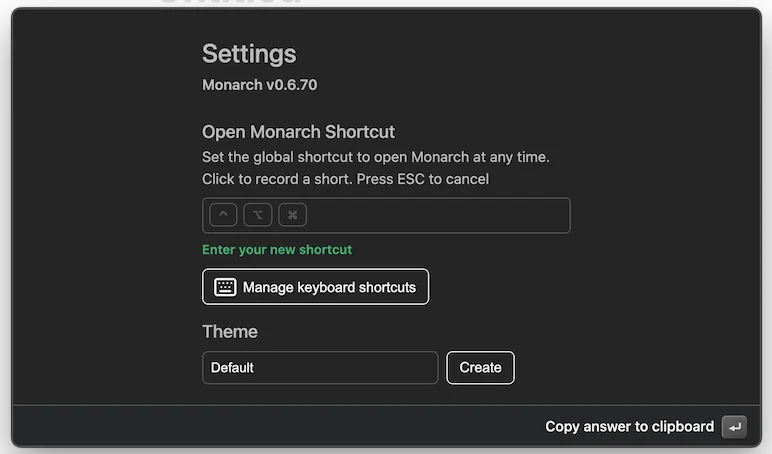Image resolution: width=772 pixels, height=454 pixels.
Task: Click the Create theme button
Action: click(x=480, y=367)
